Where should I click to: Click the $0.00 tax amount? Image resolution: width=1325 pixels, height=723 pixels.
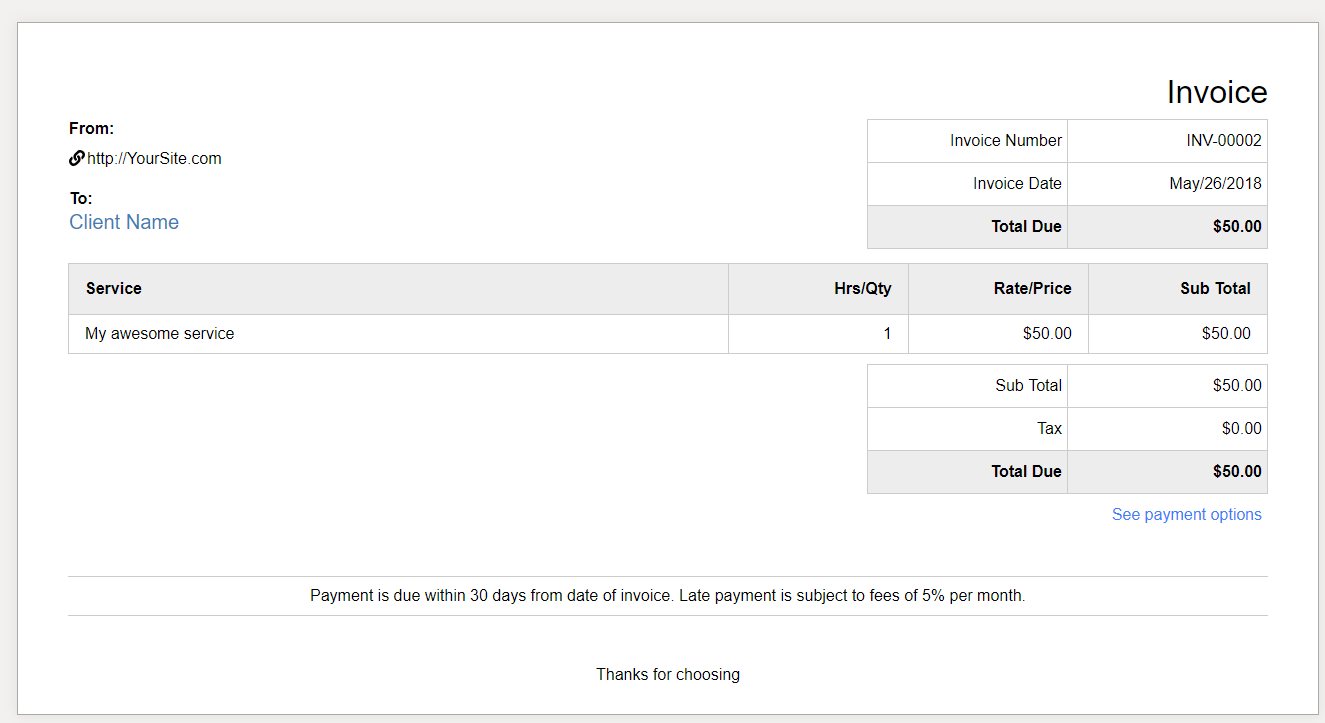click(x=1241, y=429)
